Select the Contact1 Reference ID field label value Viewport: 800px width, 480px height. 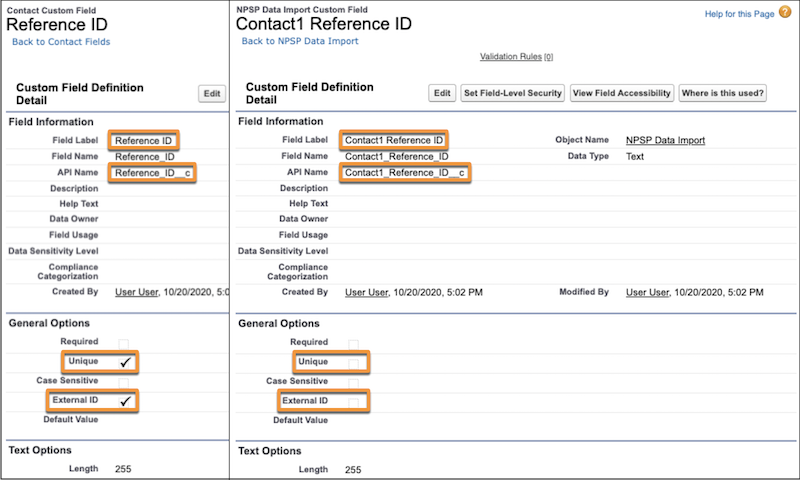[x=394, y=140]
